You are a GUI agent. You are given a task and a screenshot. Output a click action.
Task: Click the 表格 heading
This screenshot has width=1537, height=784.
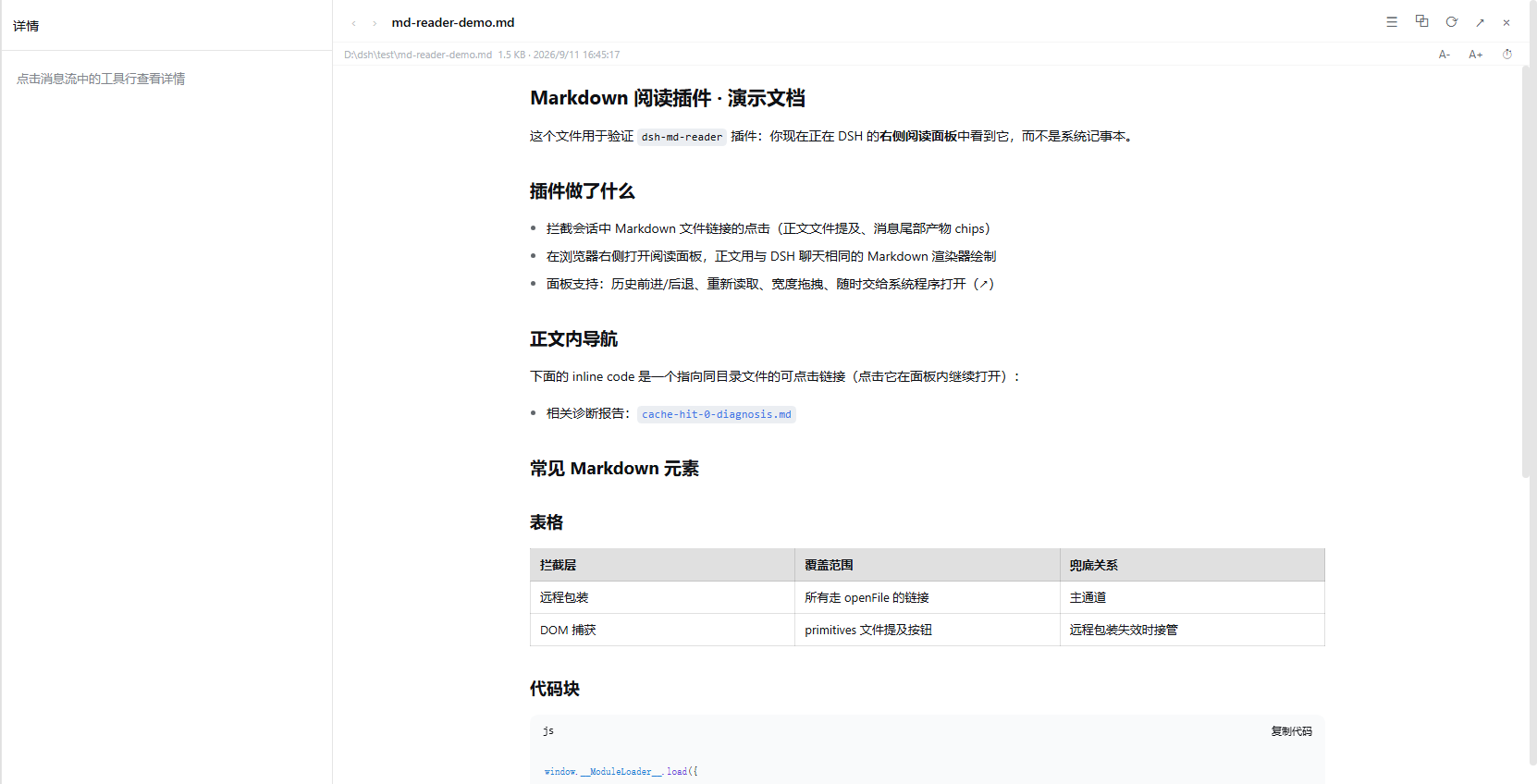click(547, 522)
